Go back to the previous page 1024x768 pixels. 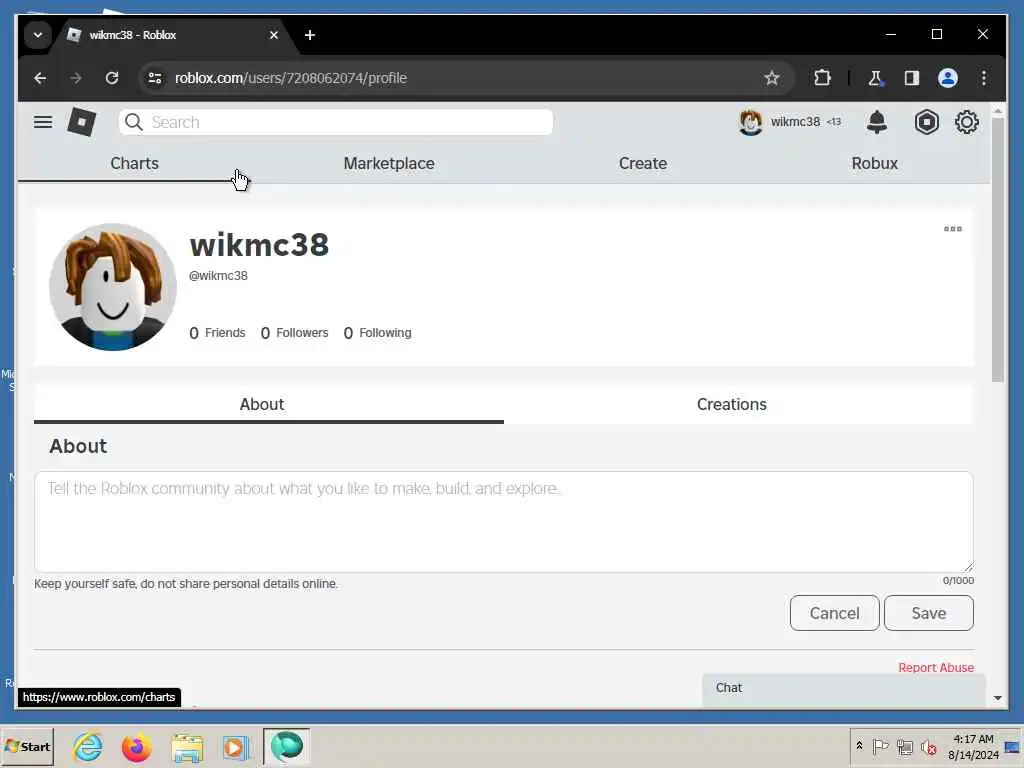point(40,78)
